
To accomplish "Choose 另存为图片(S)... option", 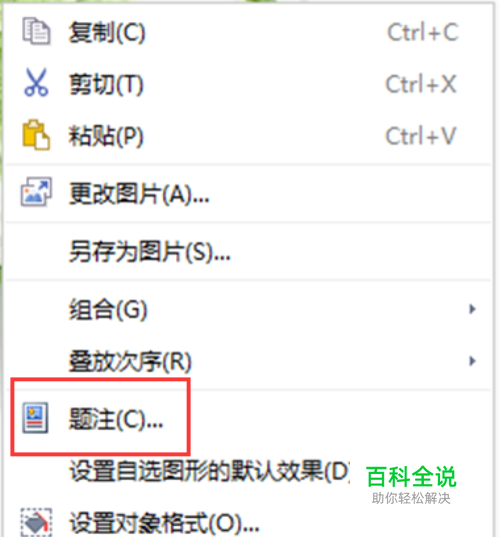I will pos(248,251).
